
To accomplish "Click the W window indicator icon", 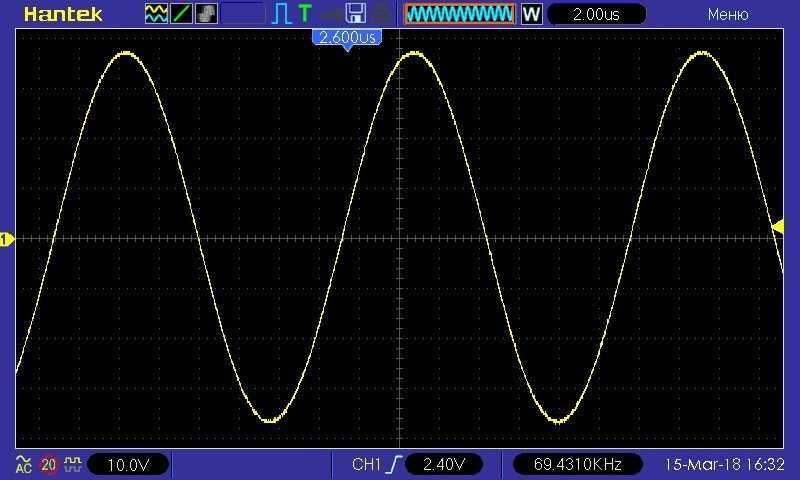I will point(531,14).
